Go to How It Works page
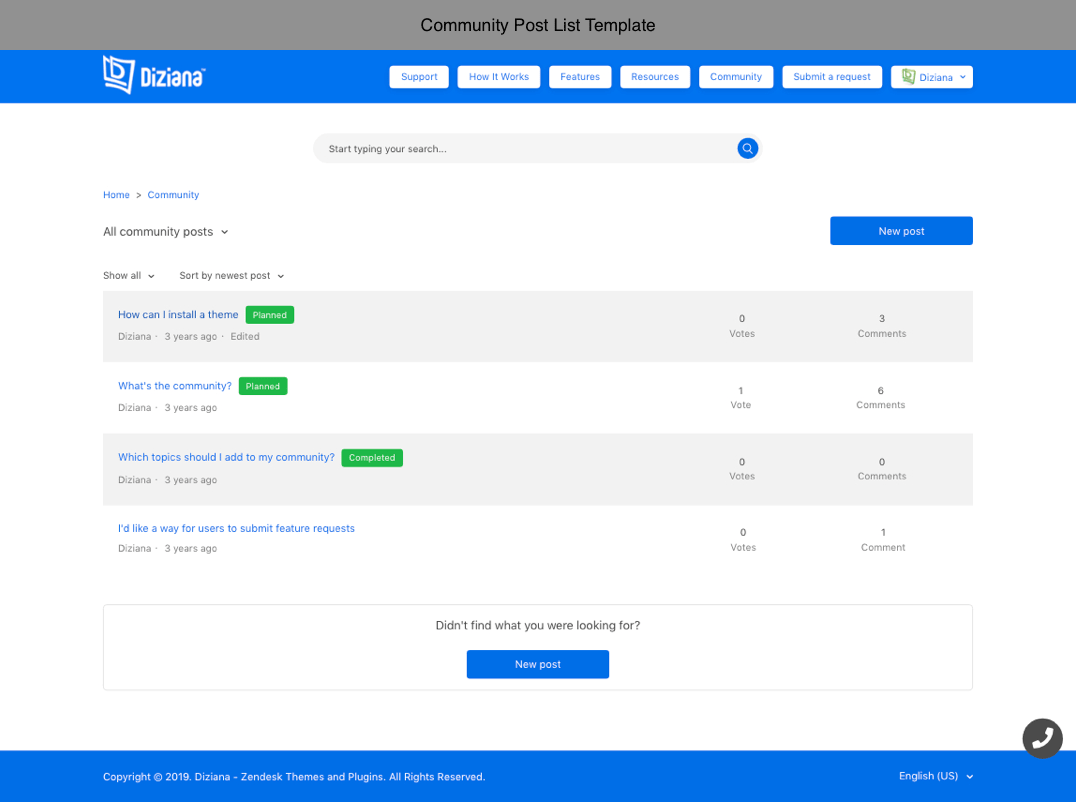The height and width of the screenshot is (802, 1076). pyautogui.click(x=498, y=77)
